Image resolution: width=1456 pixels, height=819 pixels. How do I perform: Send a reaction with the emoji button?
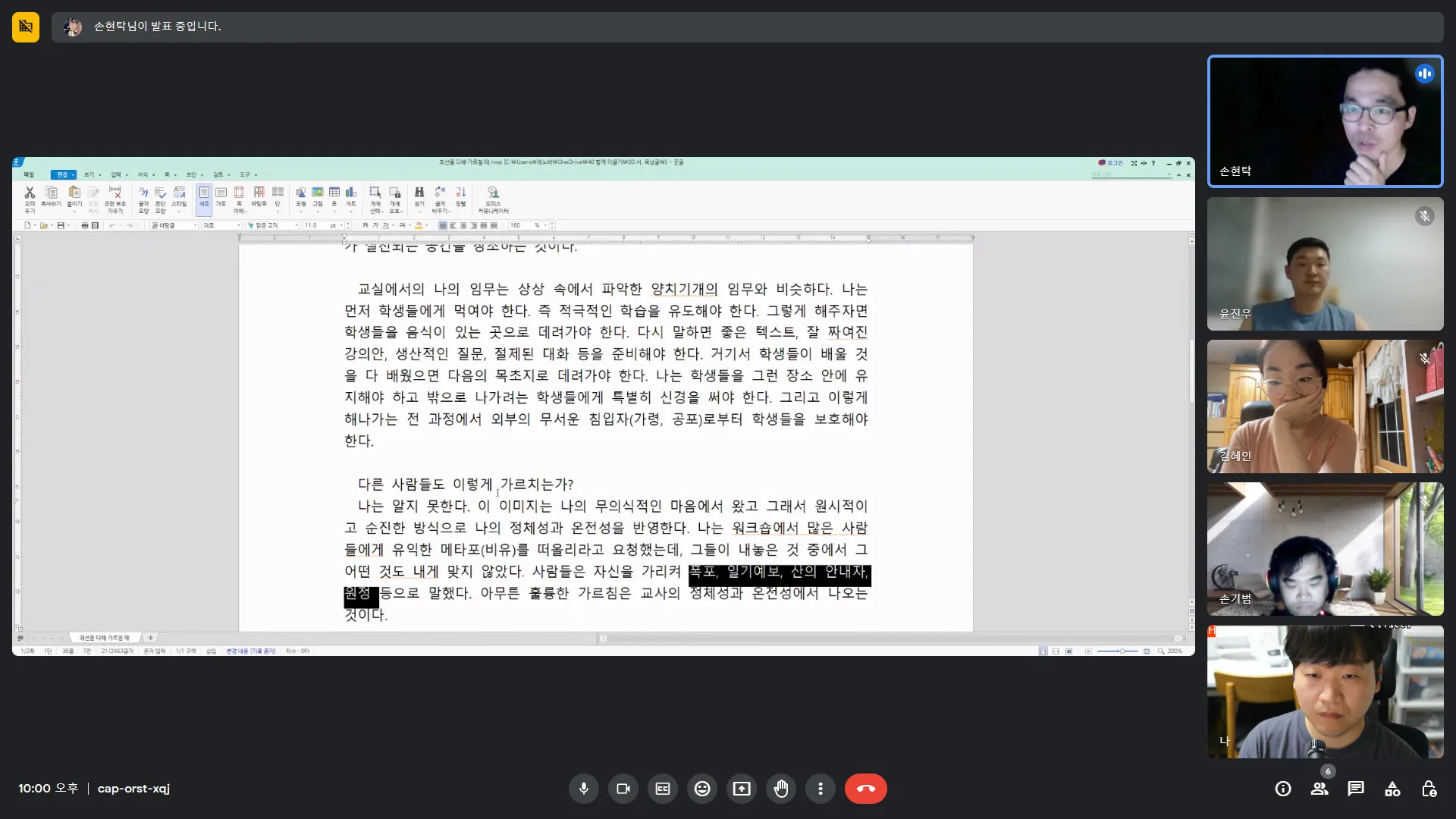pyautogui.click(x=702, y=789)
